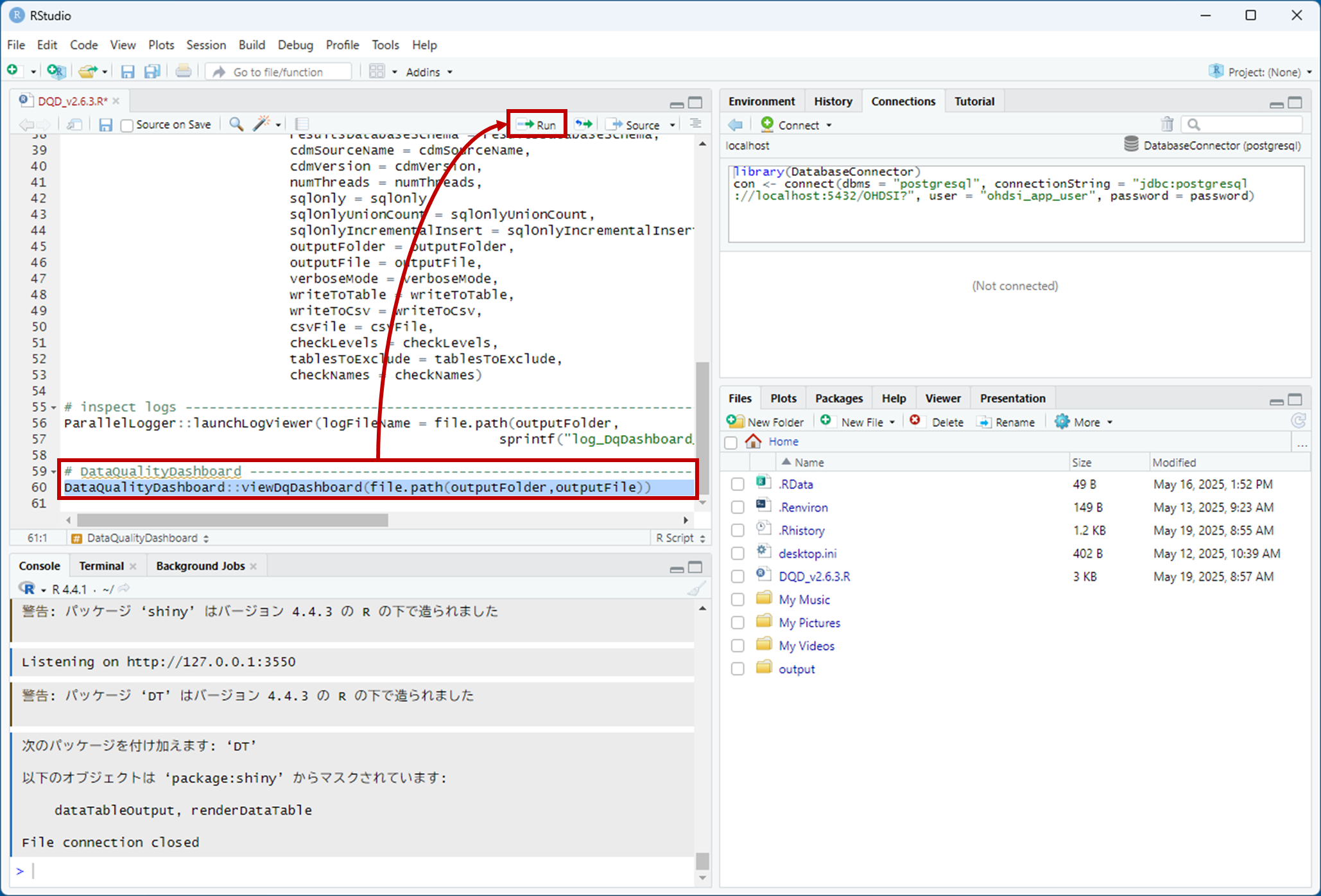Viewport: 1321px width, 896px height.
Task: Click the Source button
Action: coord(634,125)
